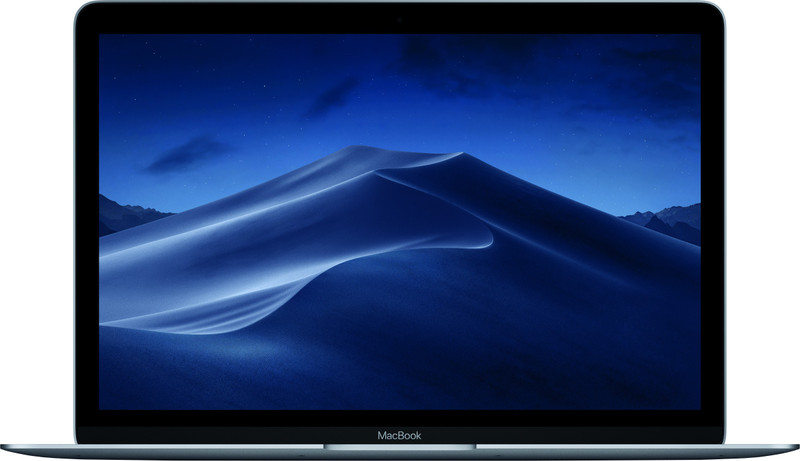
Task: Click the black bezel left of the display
Action: [87, 220]
